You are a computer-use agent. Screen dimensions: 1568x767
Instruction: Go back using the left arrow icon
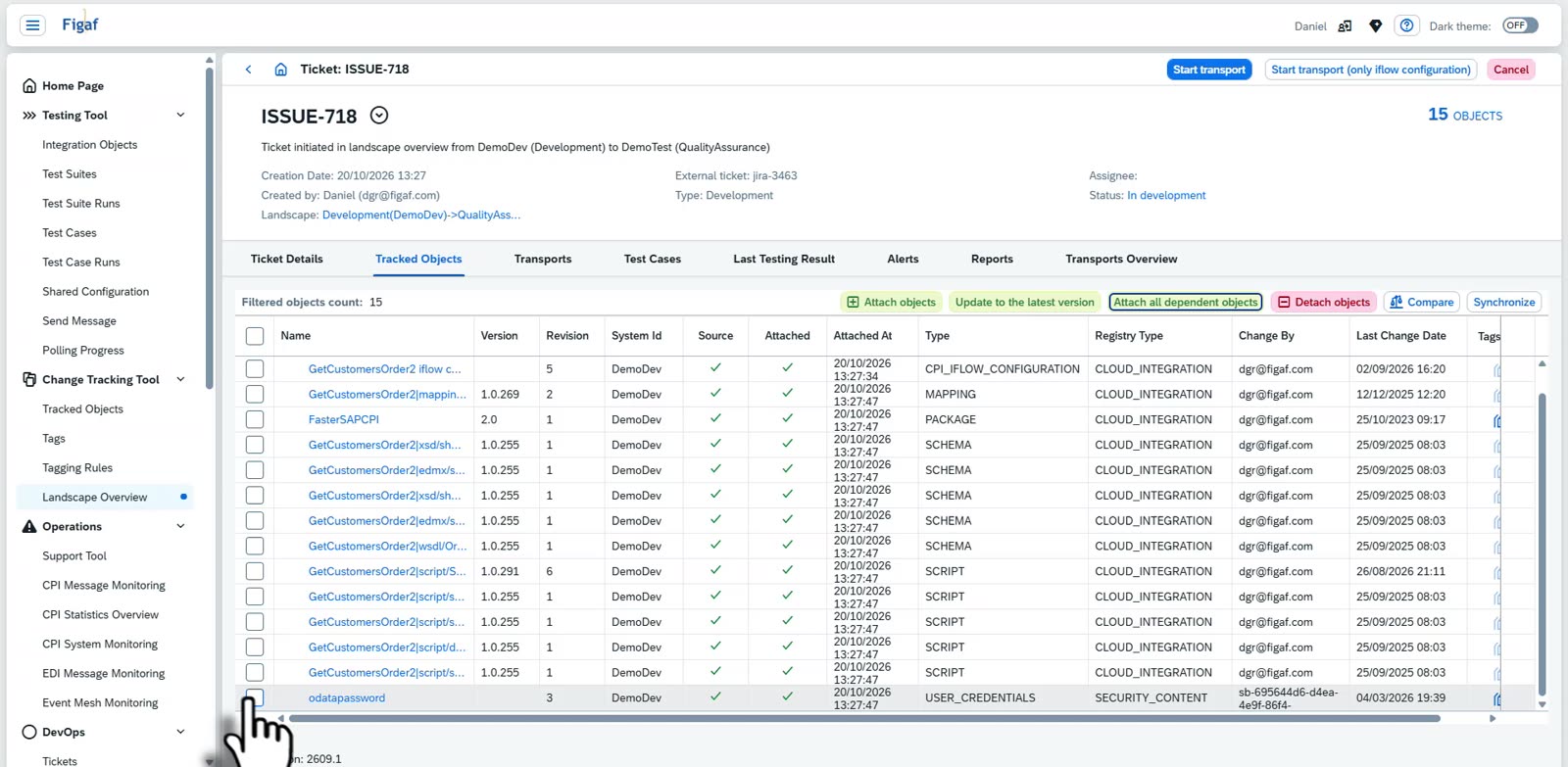click(249, 70)
